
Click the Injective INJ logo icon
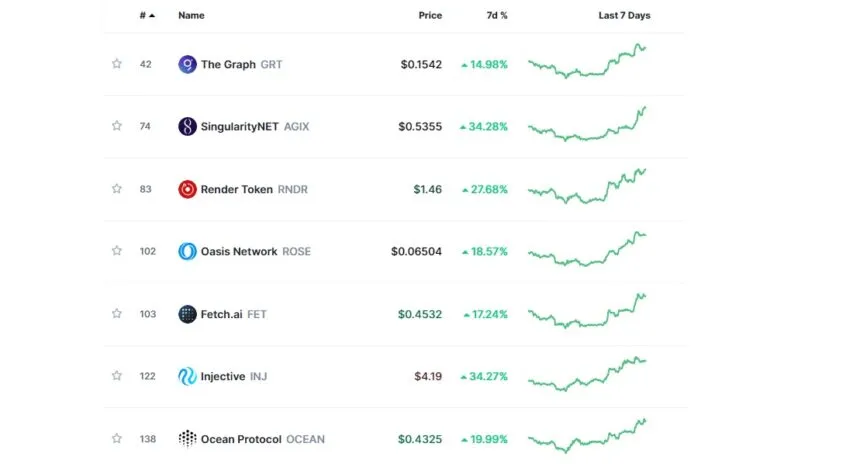click(x=187, y=376)
